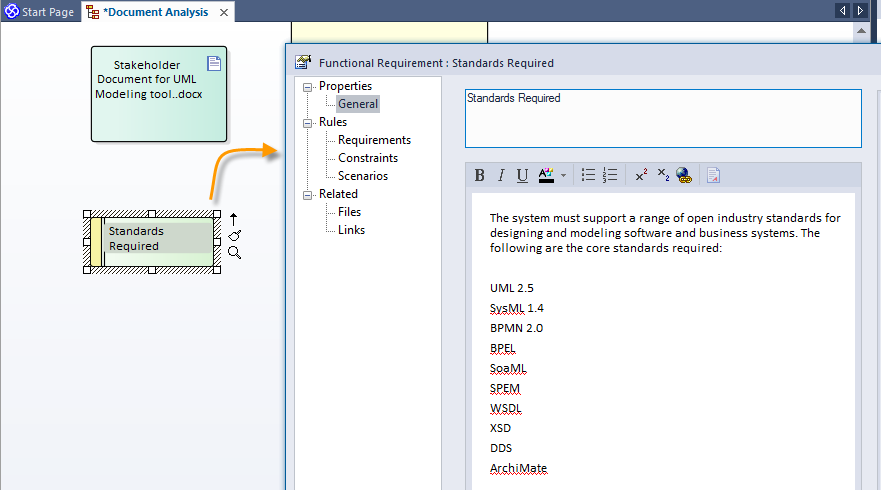
Task: Toggle underline formatting in notes toolbar
Action: [x=522, y=176]
